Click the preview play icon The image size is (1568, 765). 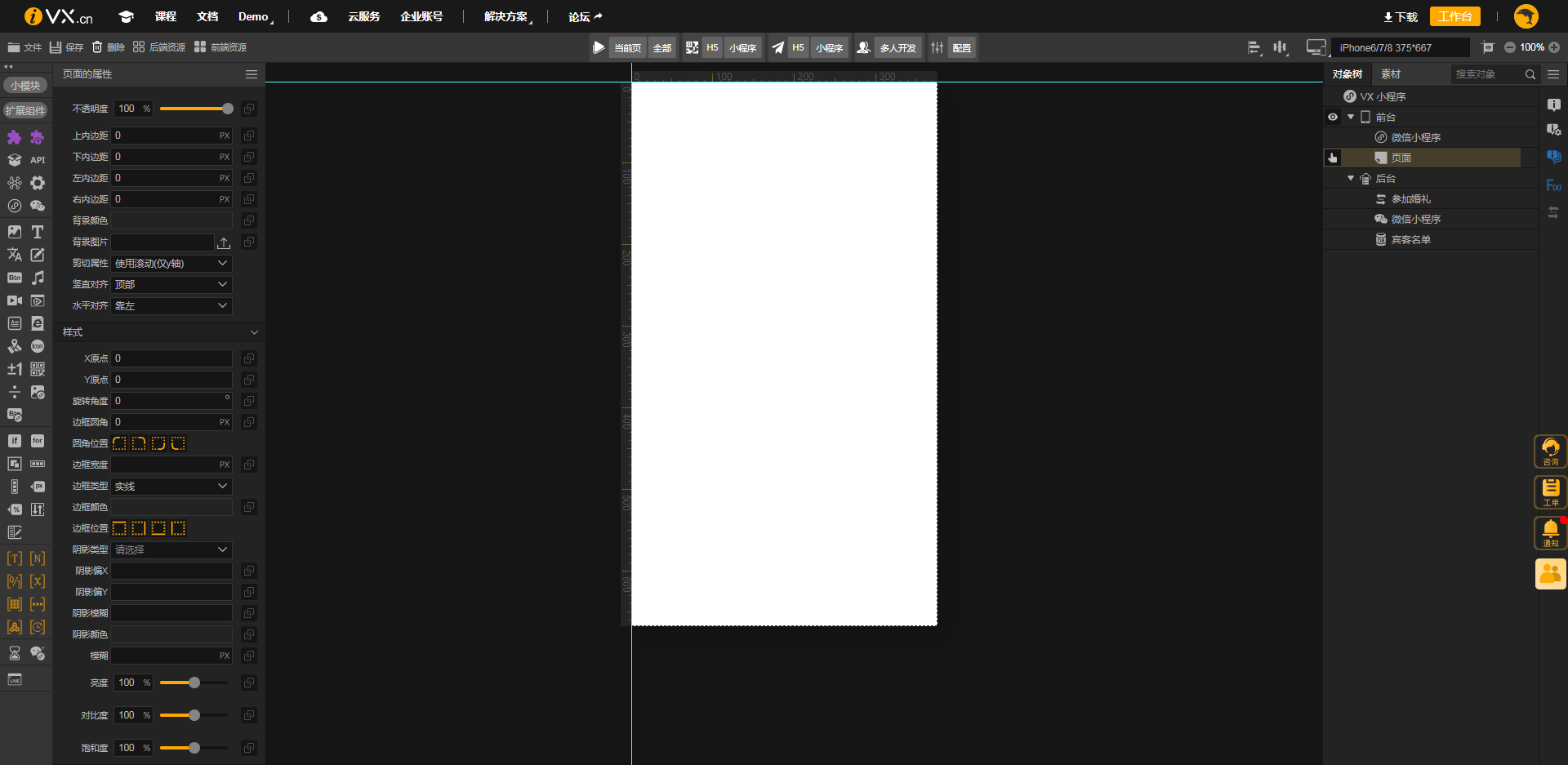pos(599,47)
